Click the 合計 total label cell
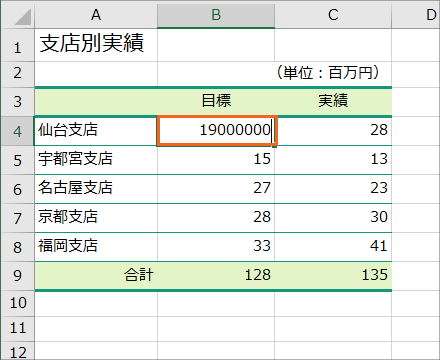This screenshot has height=360, width=440. pyautogui.click(x=96, y=276)
